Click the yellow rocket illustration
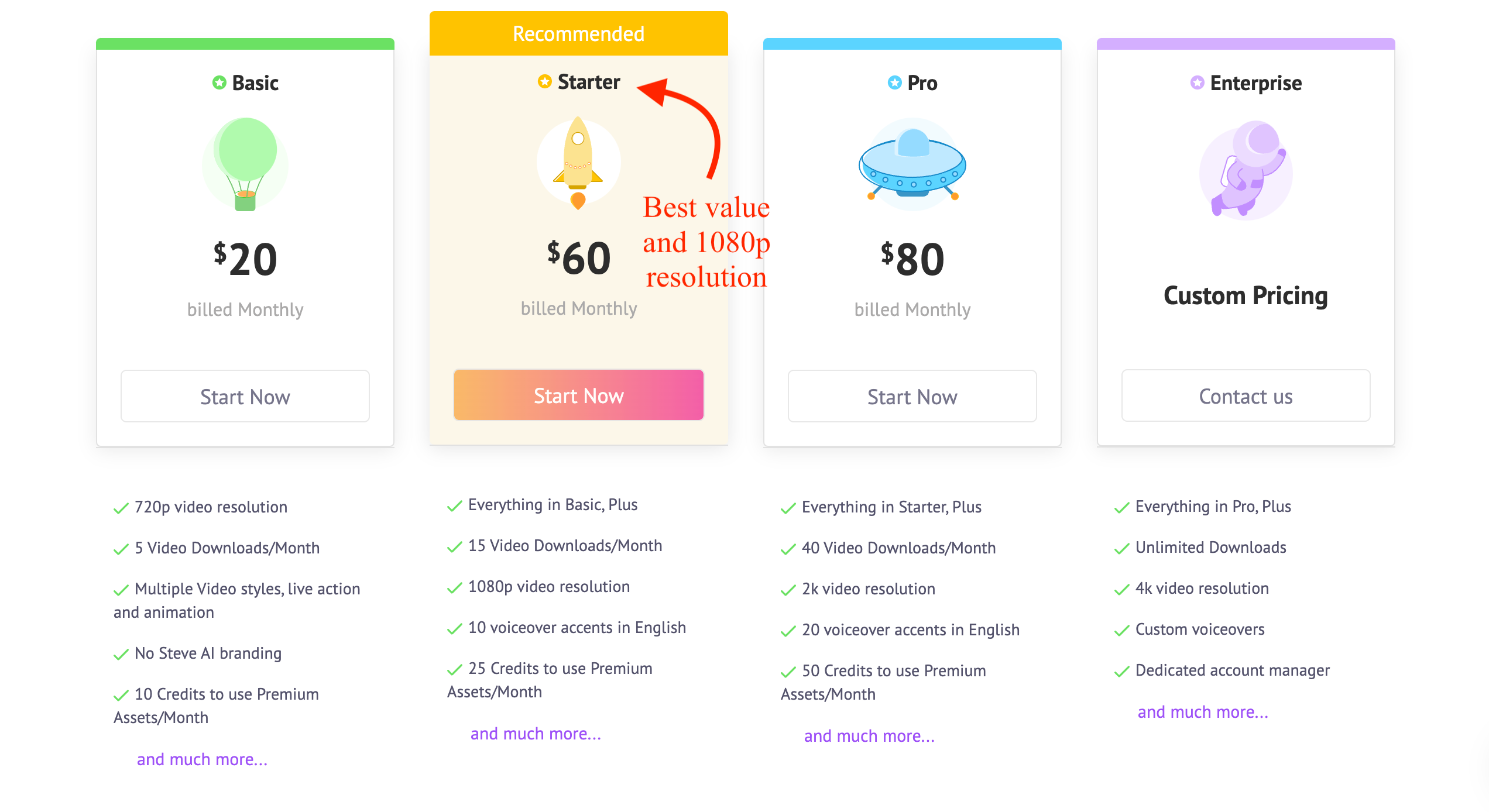1489x812 pixels. pyautogui.click(x=578, y=163)
